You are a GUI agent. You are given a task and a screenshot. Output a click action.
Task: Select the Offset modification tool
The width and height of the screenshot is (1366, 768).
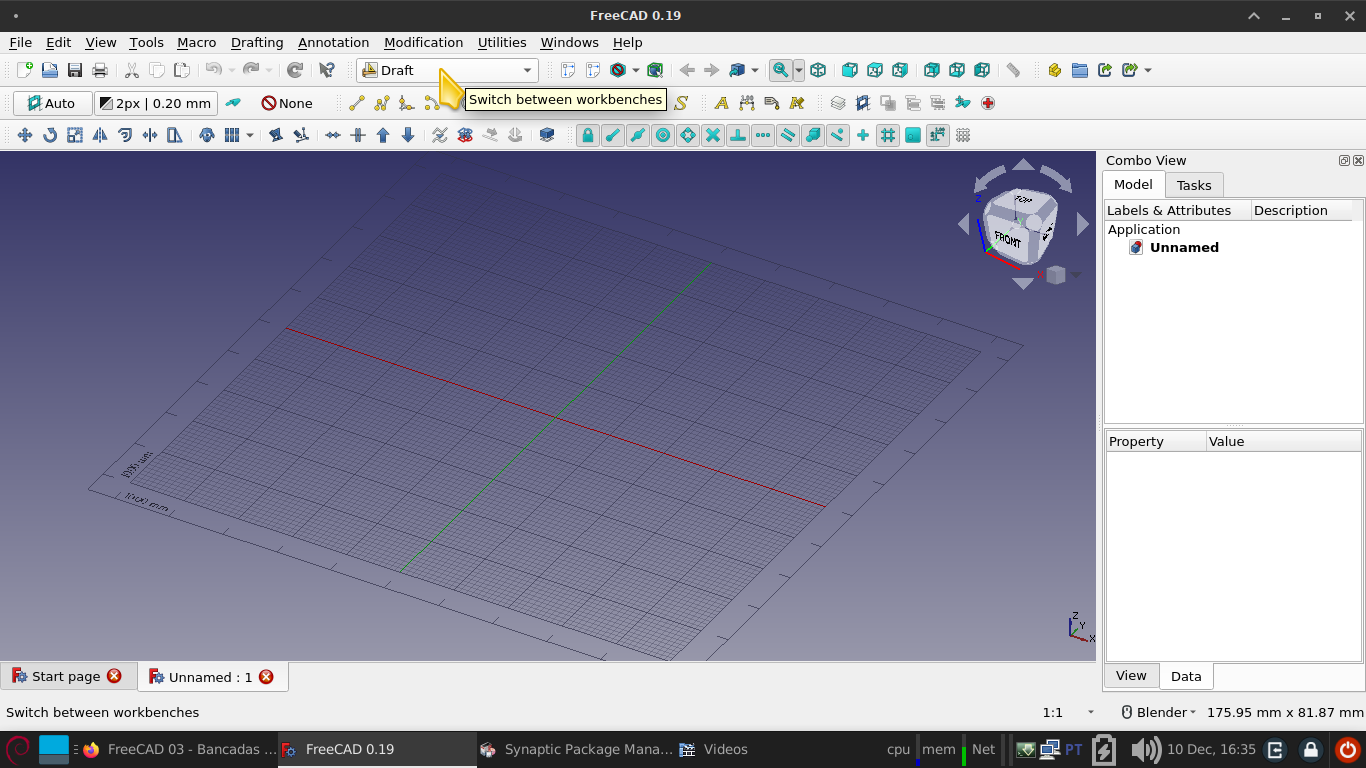click(125, 135)
